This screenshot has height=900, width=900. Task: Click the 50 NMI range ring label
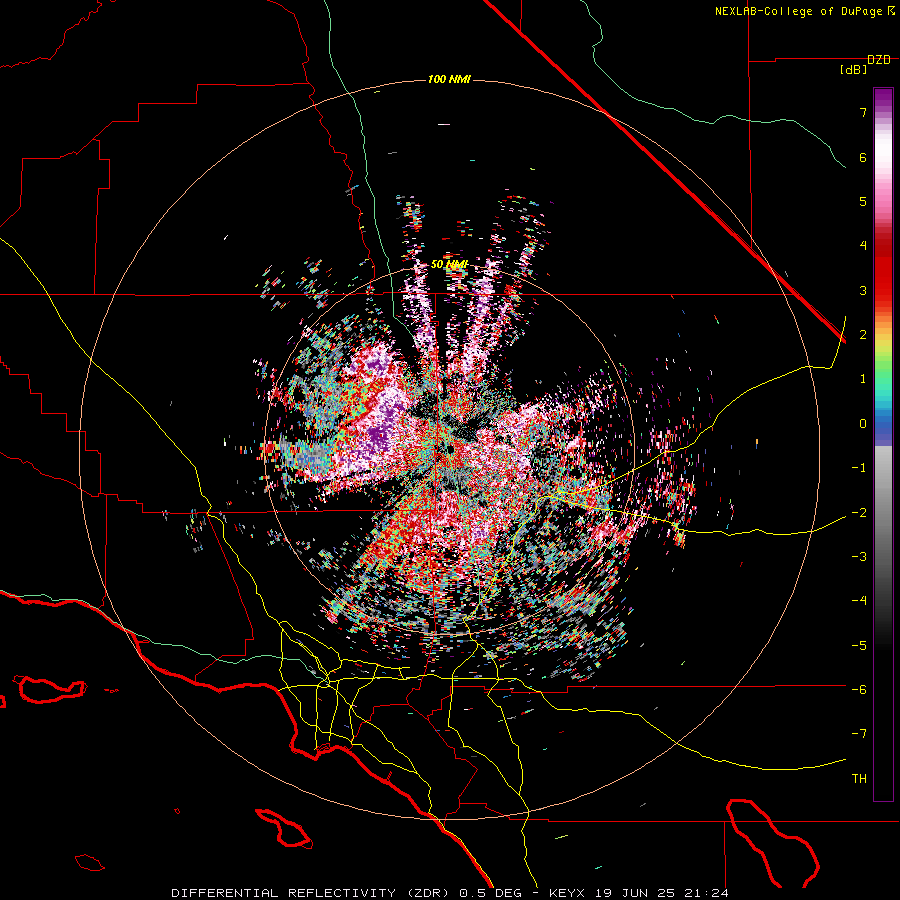449,265
